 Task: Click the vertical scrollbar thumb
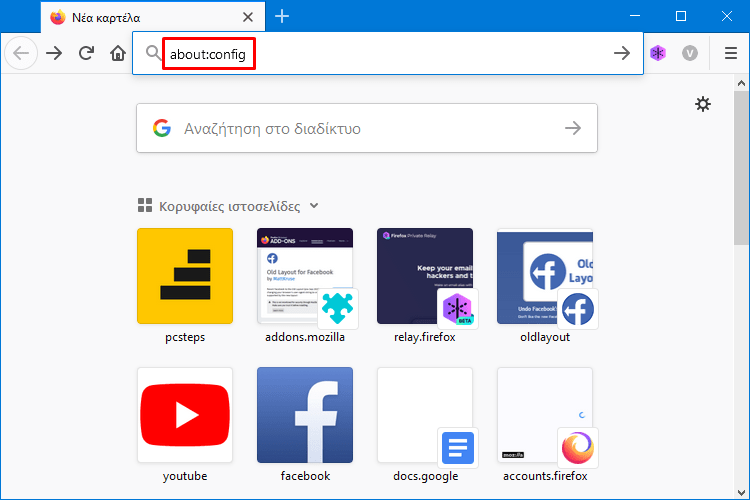click(741, 168)
